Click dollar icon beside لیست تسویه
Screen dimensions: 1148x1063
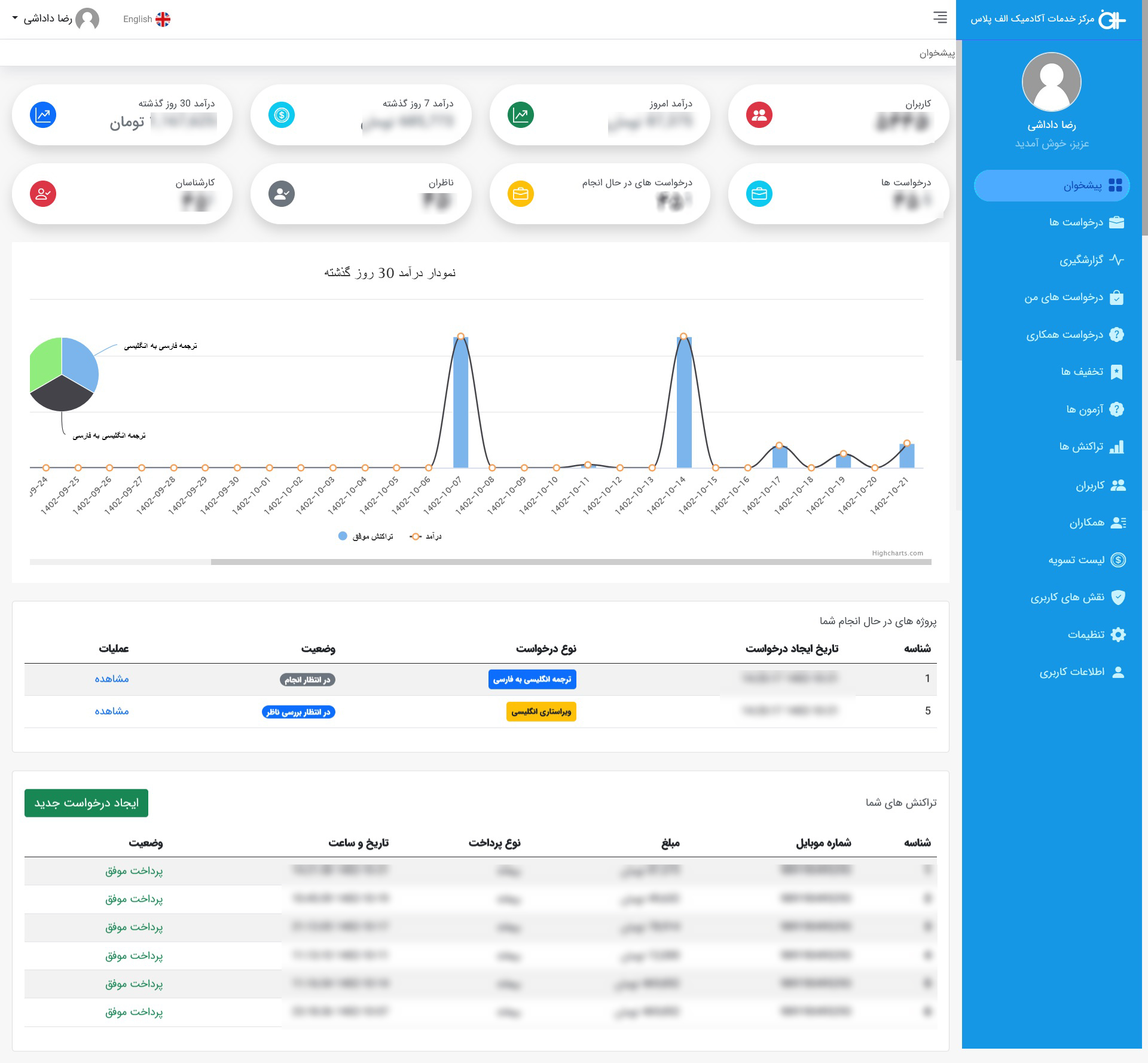(1118, 560)
